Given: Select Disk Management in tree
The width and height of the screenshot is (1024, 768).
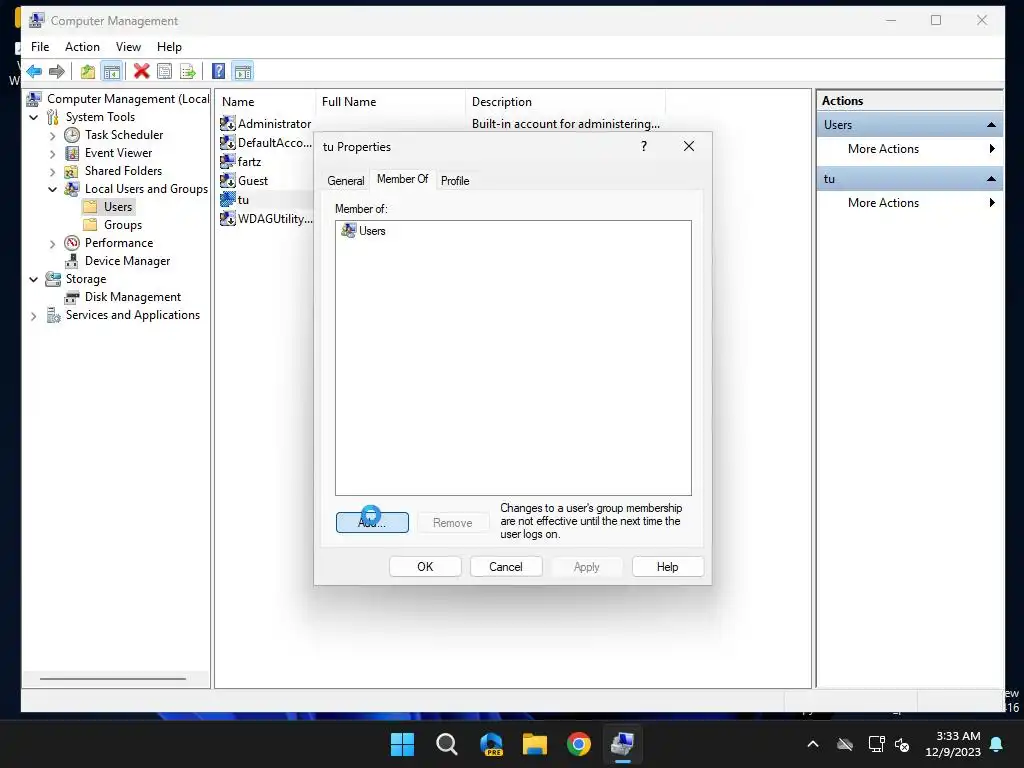Looking at the screenshot, I should (x=123, y=297).
